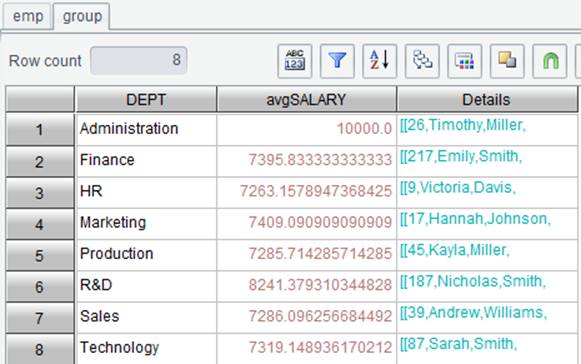Click the ABC 123 data type icon
This screenshot has width=581, height=364.
tap(295, 61)
